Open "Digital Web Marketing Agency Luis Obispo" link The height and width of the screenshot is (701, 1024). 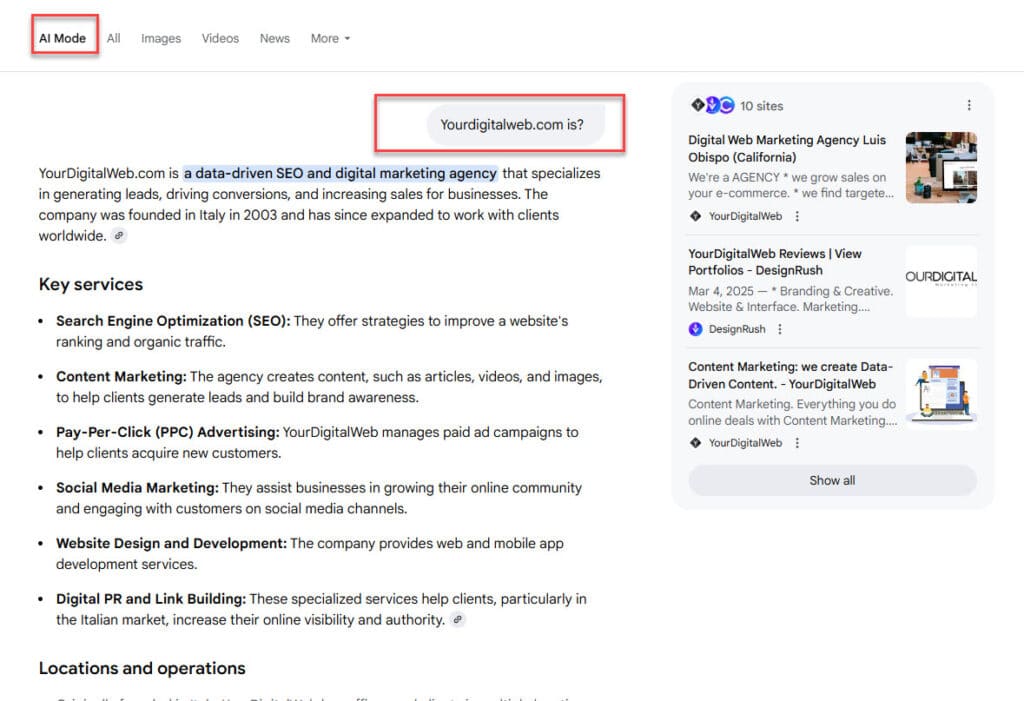(x=787, y=149)
